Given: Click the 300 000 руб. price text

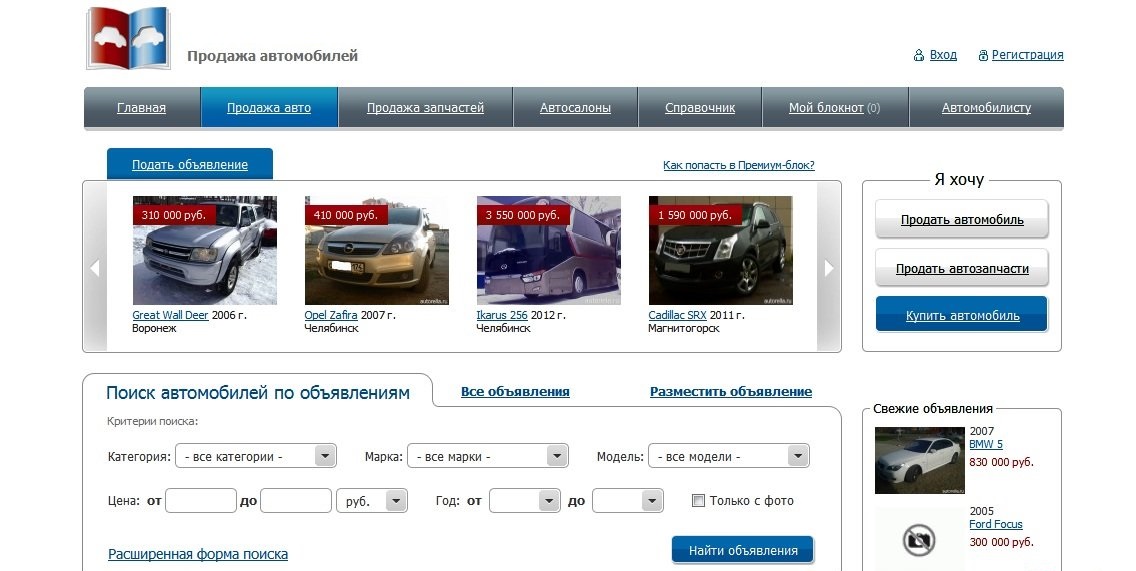Looking at the screenshot, I should pos(1001,542).
